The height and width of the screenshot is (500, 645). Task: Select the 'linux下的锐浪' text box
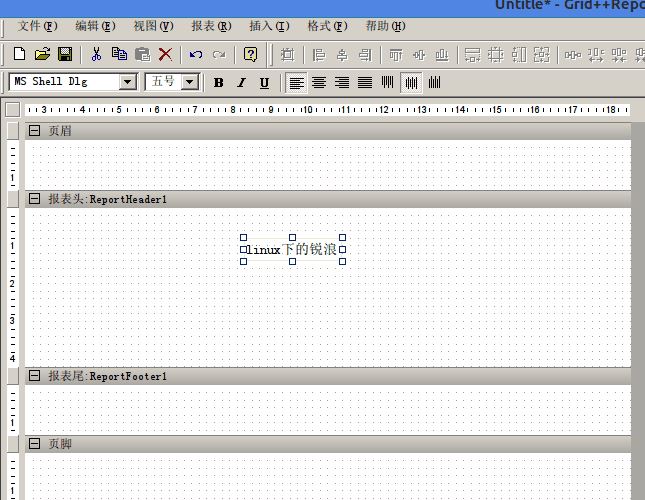pos(292,249)
